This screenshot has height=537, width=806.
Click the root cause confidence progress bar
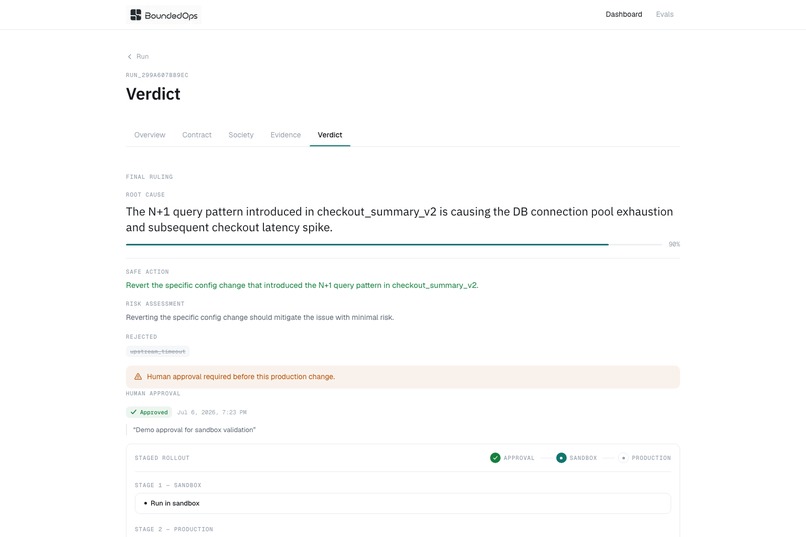coord(394,245)
